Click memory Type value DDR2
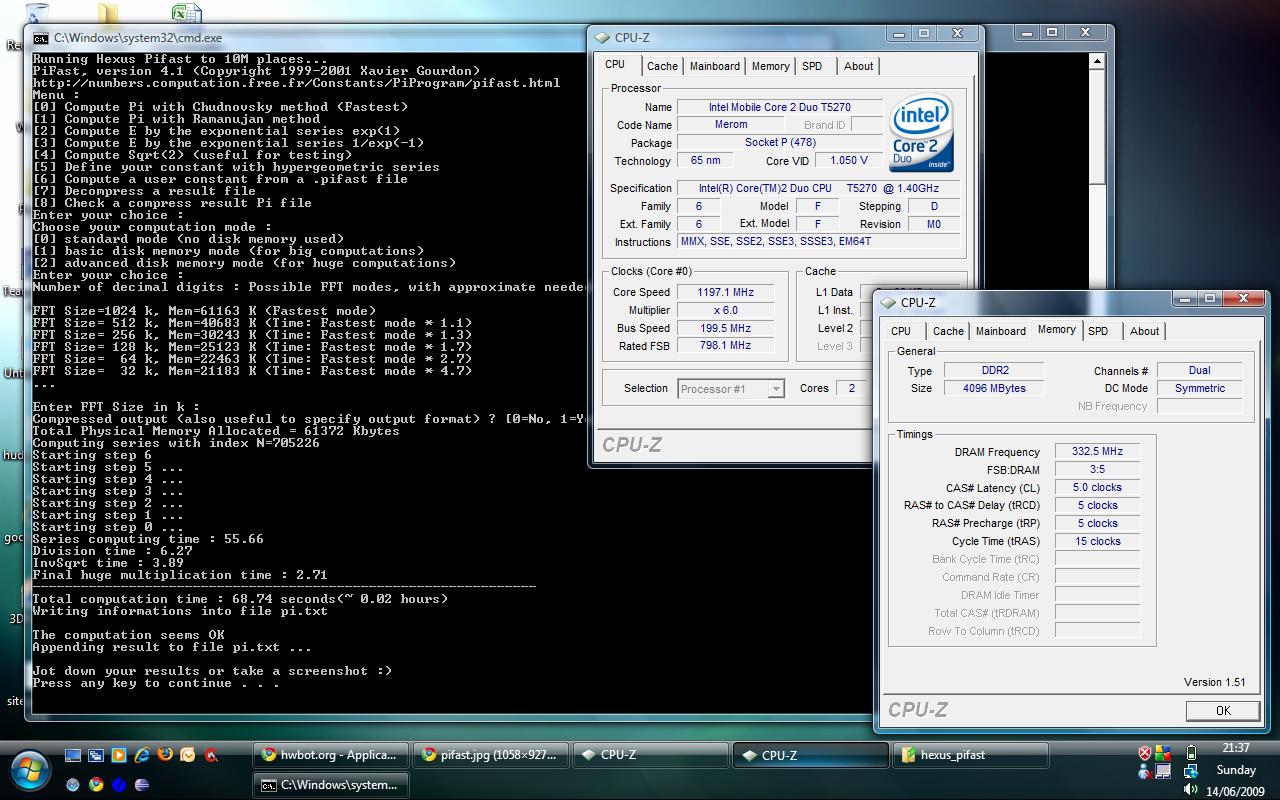This screenshot has width=1280, height=800. pos(994,370)
